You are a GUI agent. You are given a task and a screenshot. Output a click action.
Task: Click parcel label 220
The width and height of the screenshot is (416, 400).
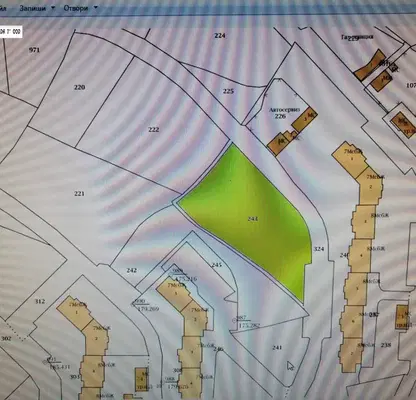(x=79, y=87)
